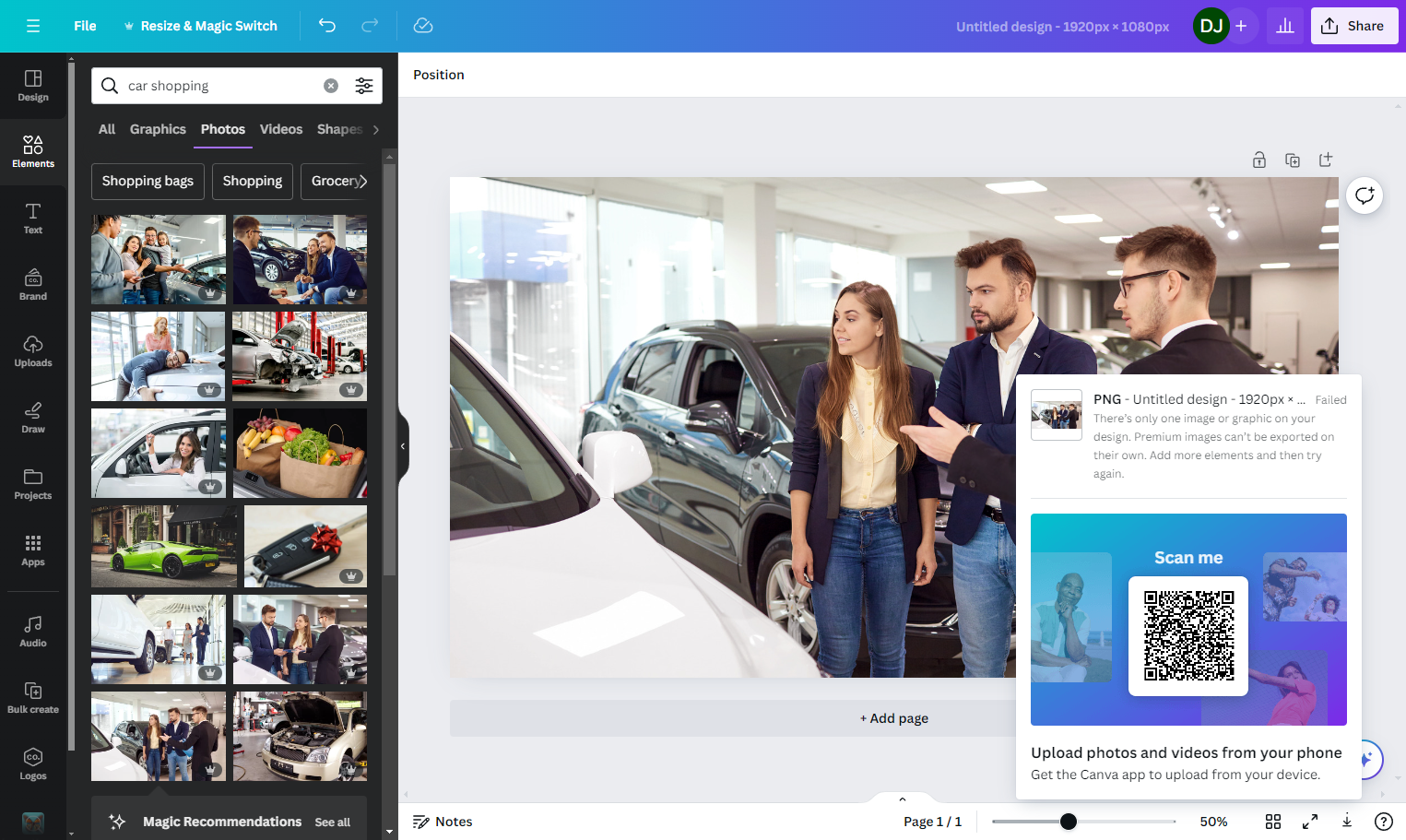The image size is (1406, 840).
Task: Clear the car shopping search text
Action: pyautogui.click(x=331, y=86)
